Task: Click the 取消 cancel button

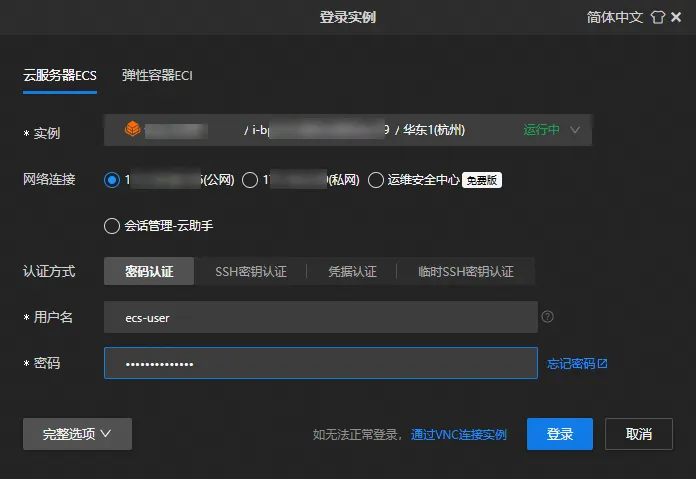Action: (639, 434)
